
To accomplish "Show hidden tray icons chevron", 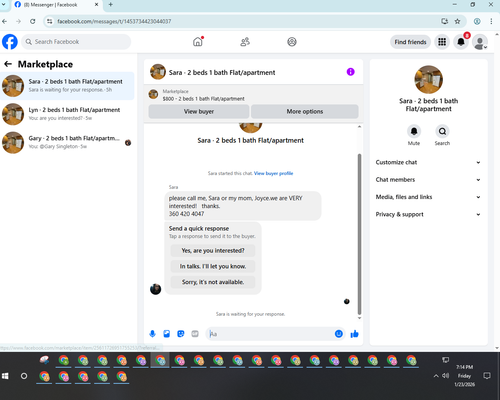I will pyautogui.click(x=436, y=376).
